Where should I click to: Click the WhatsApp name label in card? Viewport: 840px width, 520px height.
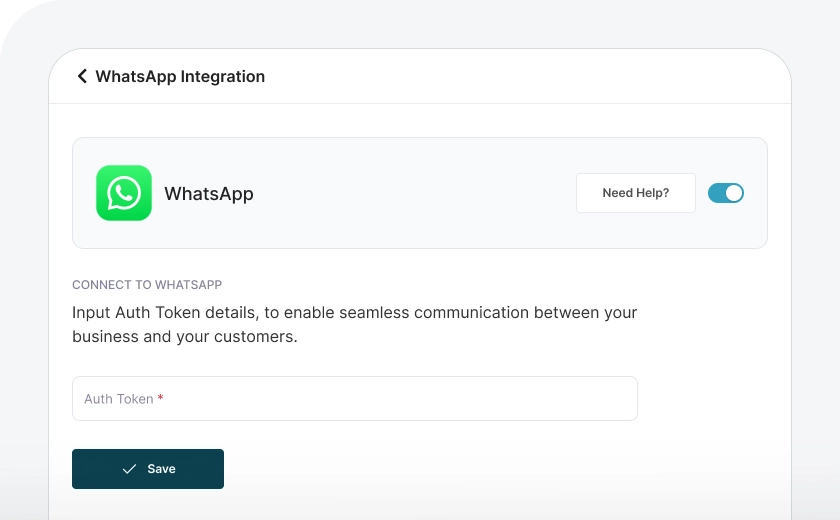tap(209, 194)
